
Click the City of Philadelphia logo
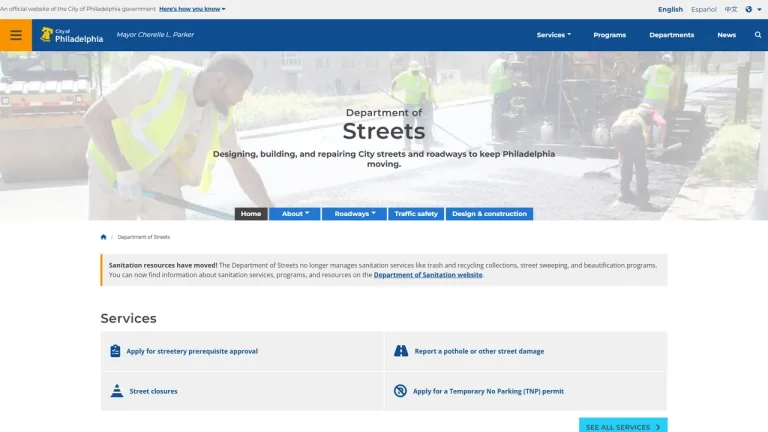tap(72, 35)
